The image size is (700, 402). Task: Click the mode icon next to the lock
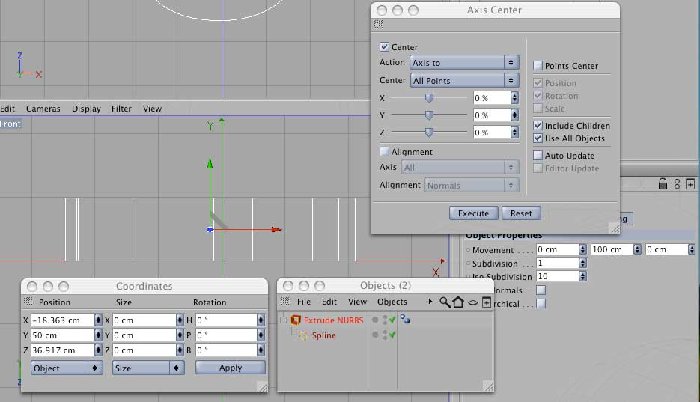[677, 184]
